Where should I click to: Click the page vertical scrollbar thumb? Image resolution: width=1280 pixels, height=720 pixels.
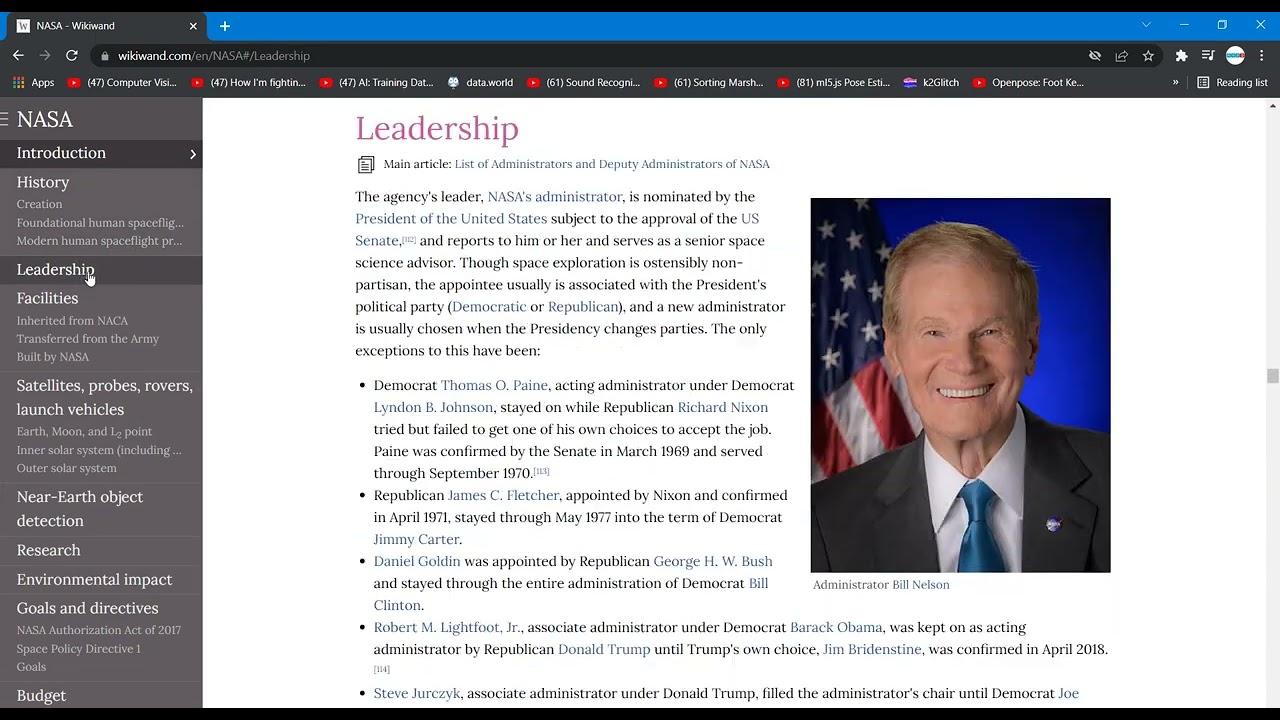pyautogui.click(x=1272, y=376)
